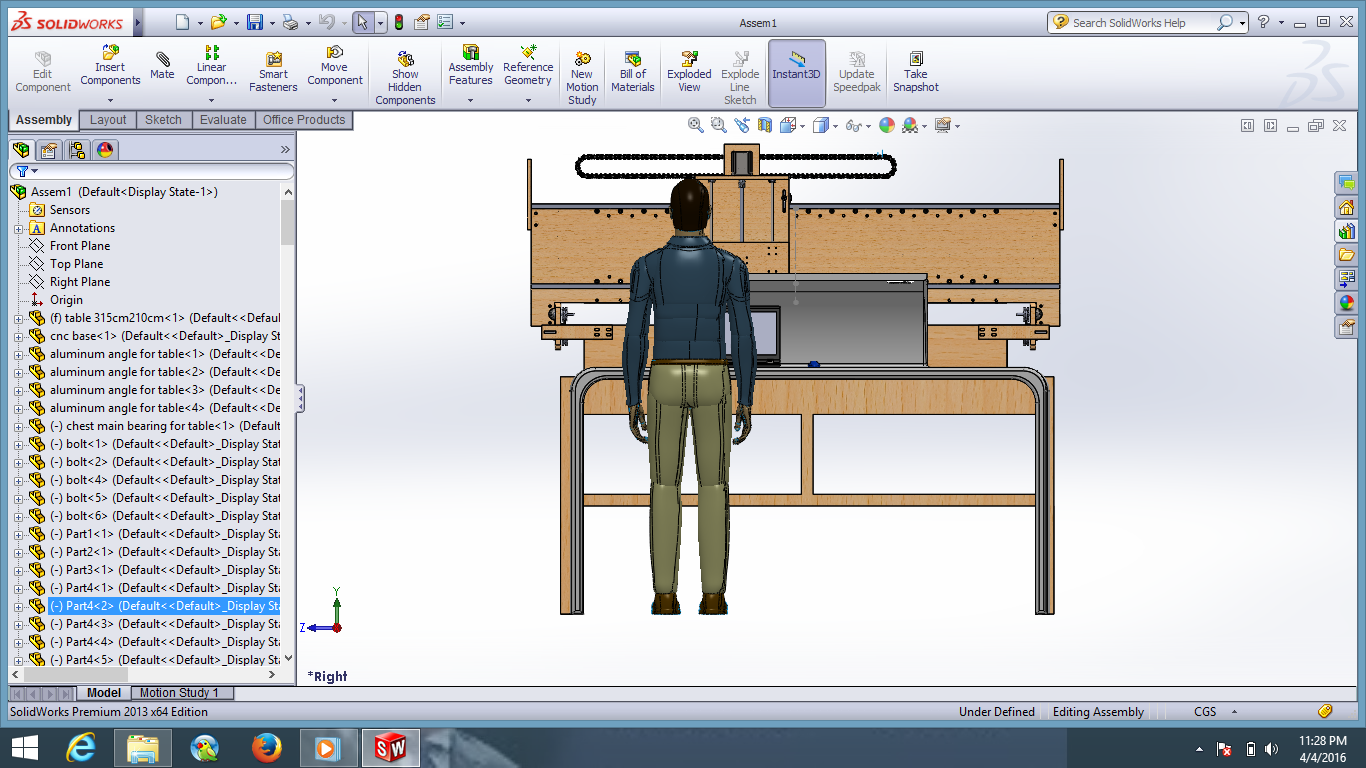Select Front Plane in the tree
1366x768 pixels.
[x=80, y=246]
